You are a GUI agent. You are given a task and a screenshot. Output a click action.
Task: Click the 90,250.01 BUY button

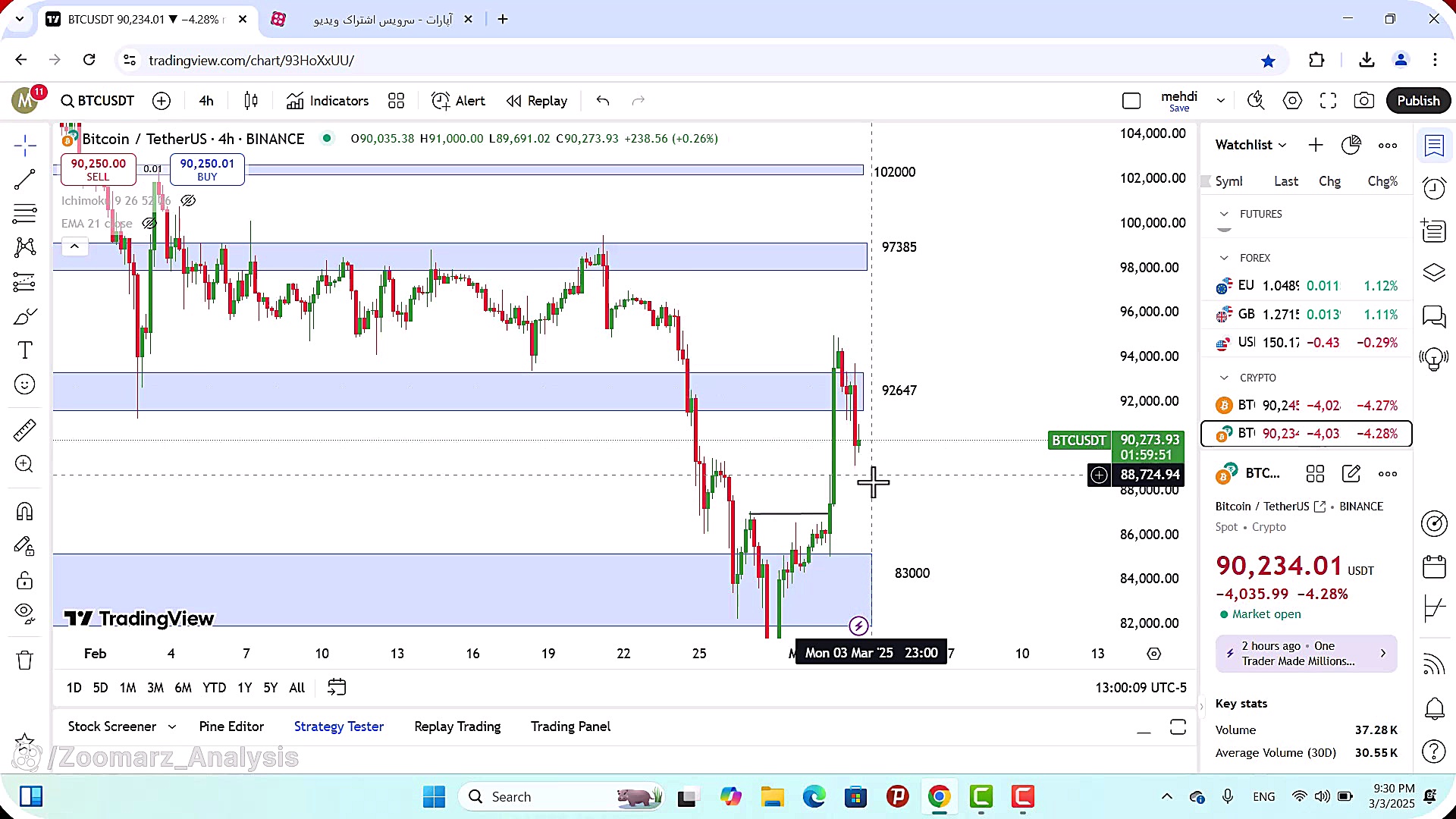tap(207, 169)
